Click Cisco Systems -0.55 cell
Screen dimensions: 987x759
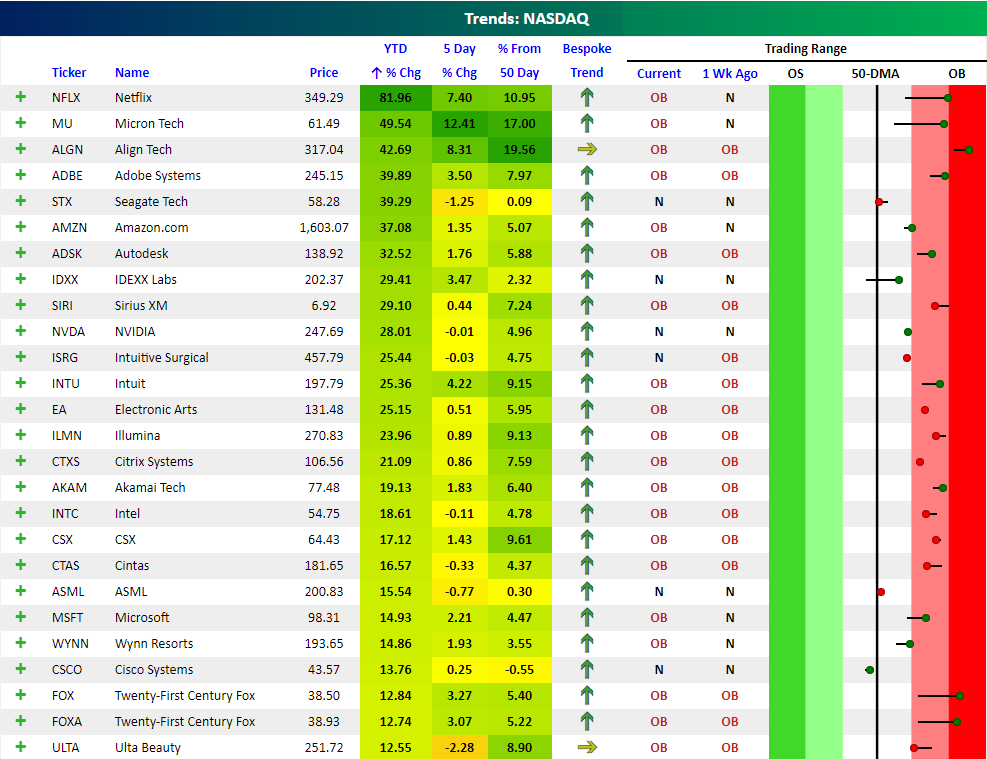(x=519, y=670)
